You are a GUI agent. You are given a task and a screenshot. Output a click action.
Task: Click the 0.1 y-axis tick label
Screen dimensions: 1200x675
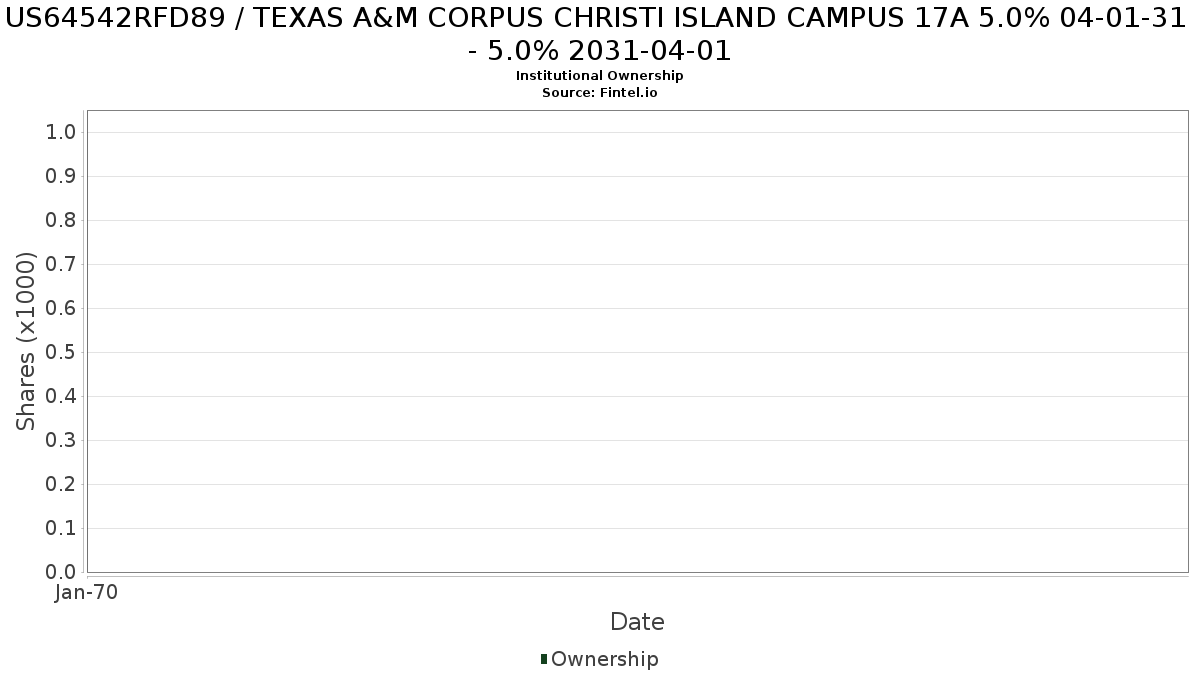click(61, 528)
